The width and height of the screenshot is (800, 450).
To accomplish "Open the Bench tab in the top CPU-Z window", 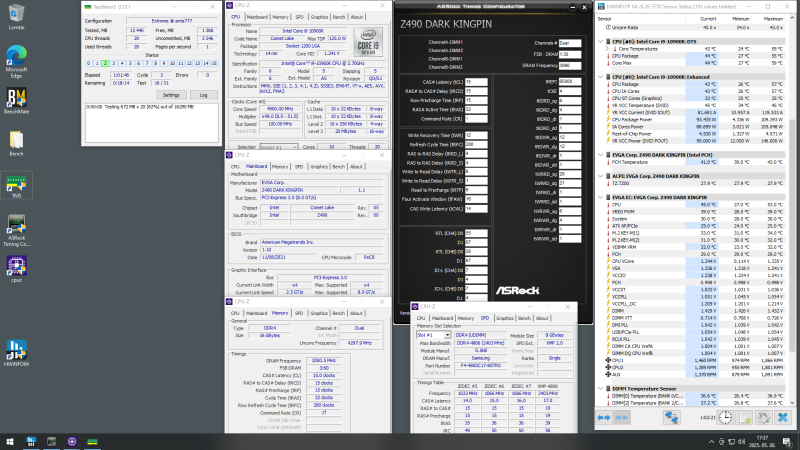I will pyautogui.click(x=339, y=17).
